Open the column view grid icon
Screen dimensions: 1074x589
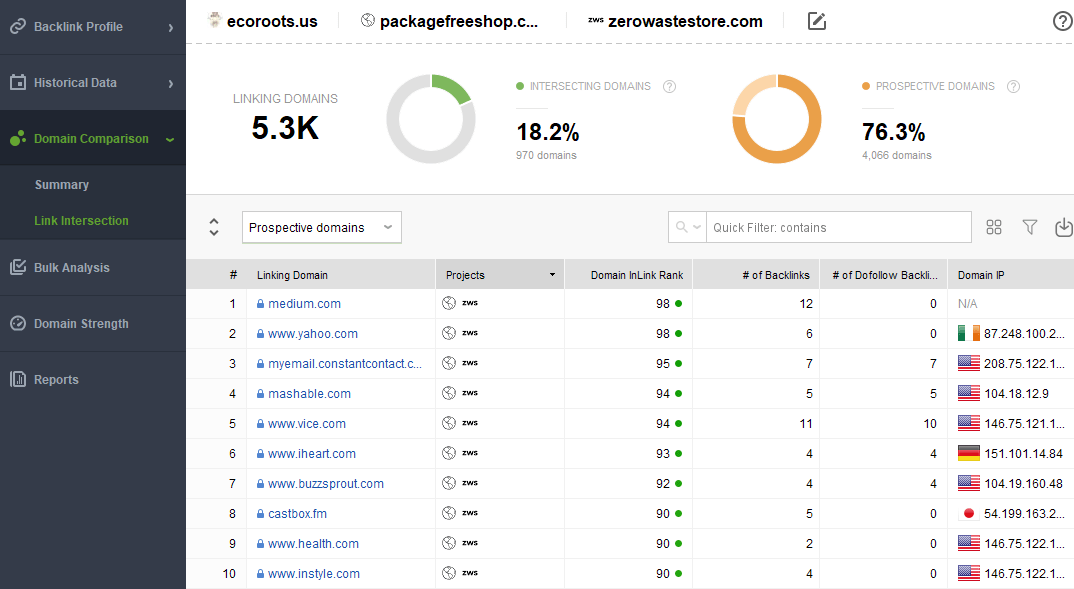pyautogui.click(x=994, y=227)
